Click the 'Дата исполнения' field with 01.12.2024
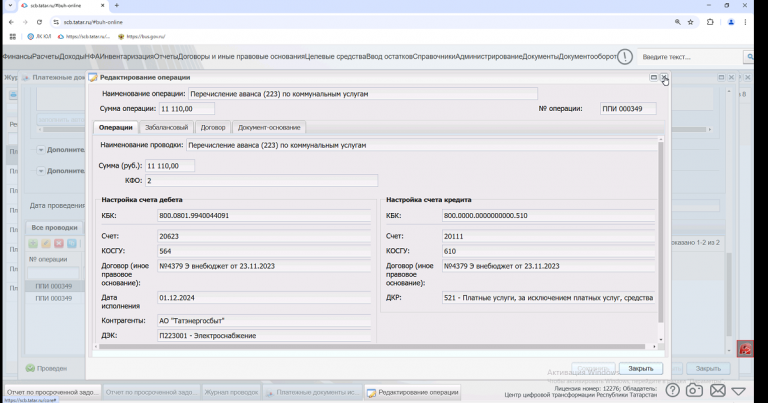768x403 pixels. 264,298
